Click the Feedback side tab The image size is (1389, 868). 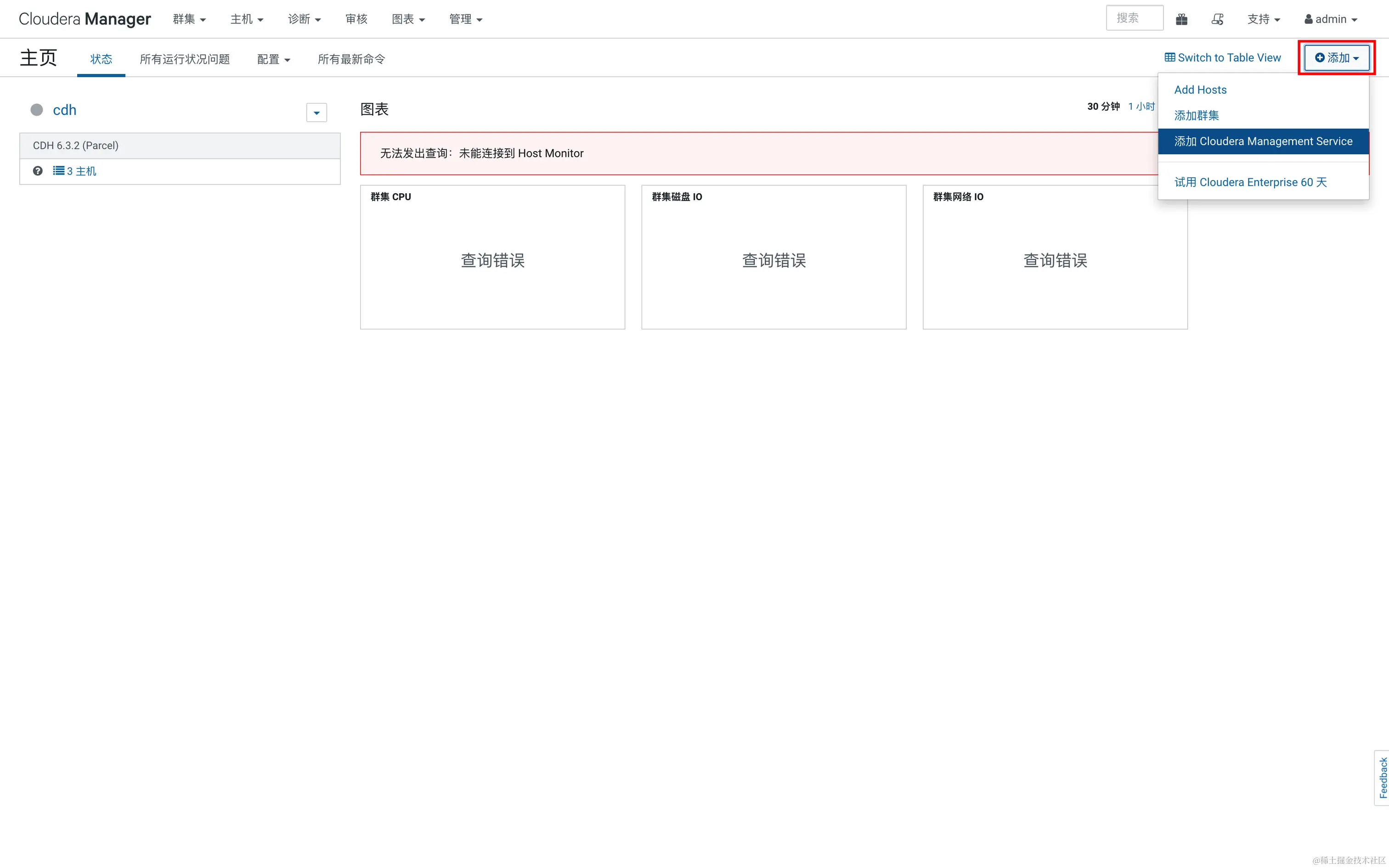coord(1382,777)
